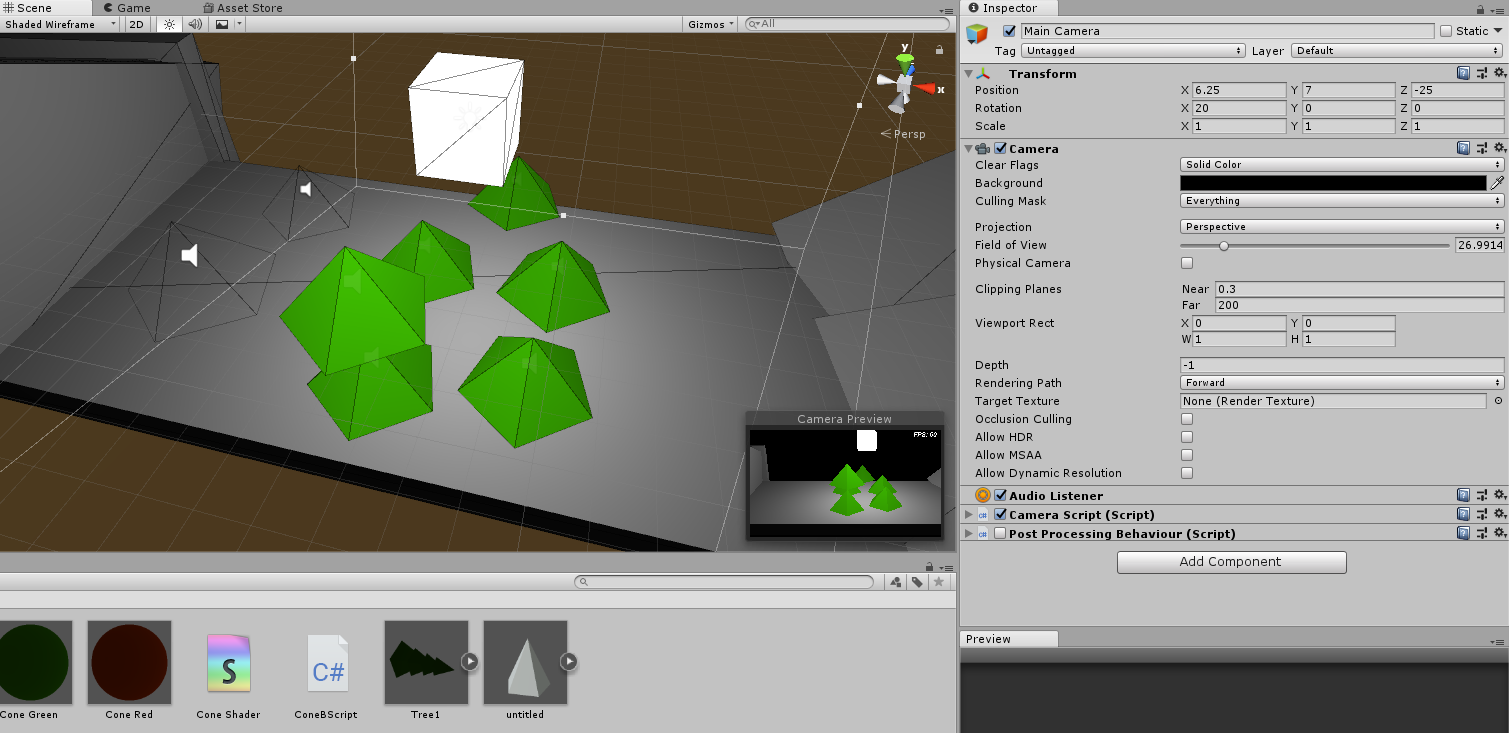This screenshot has width=1509, height=733.
Task: Open Audio Listener preset selector icon
Action: point(1481,495)
